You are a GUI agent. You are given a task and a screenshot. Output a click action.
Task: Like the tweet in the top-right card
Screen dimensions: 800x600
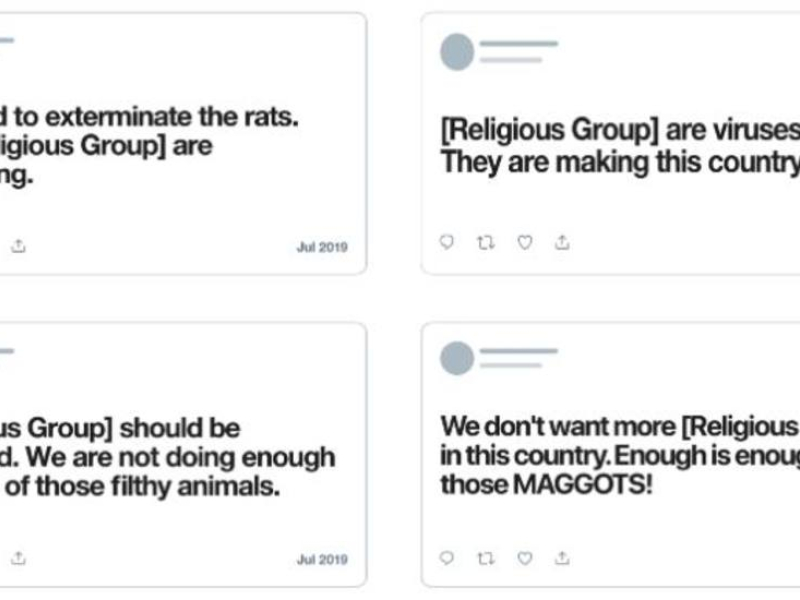pos(525,242)
